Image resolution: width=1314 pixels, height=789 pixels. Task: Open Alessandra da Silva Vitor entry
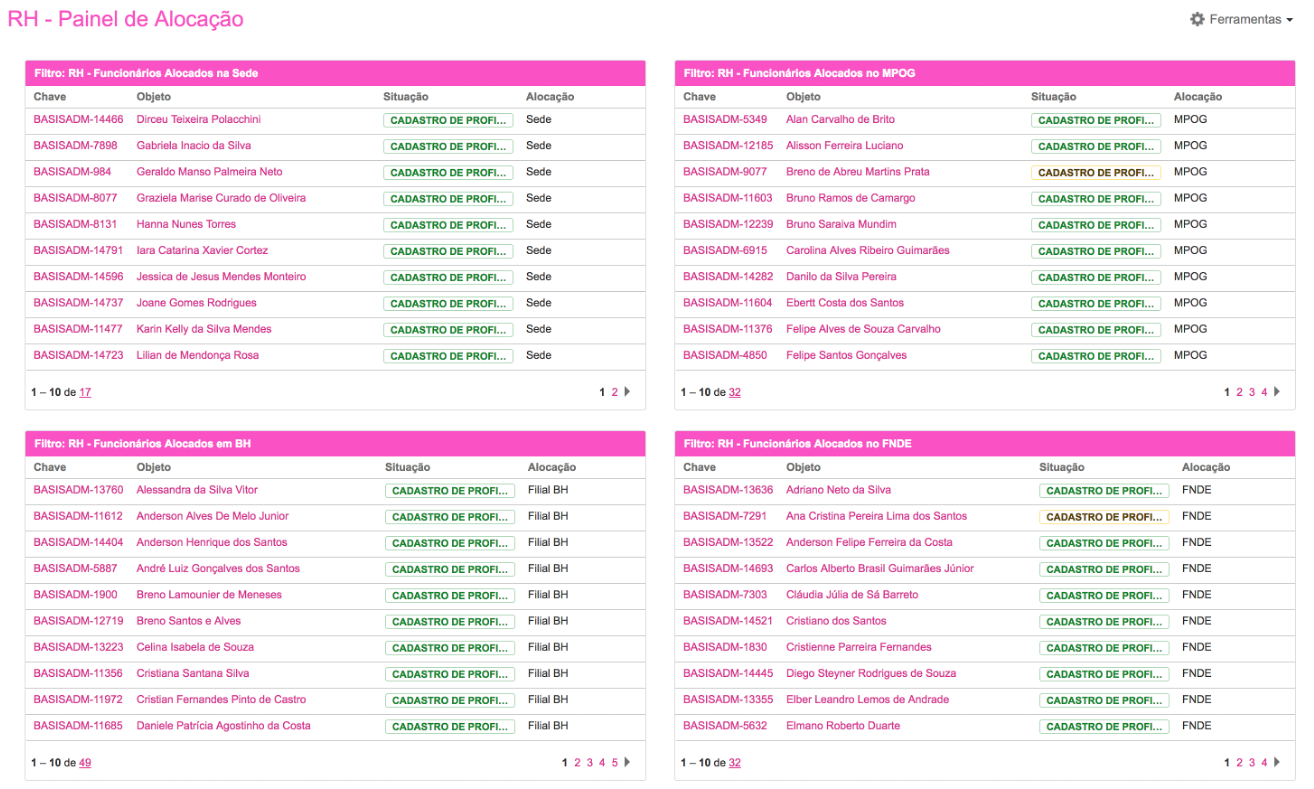coord(197,490)
